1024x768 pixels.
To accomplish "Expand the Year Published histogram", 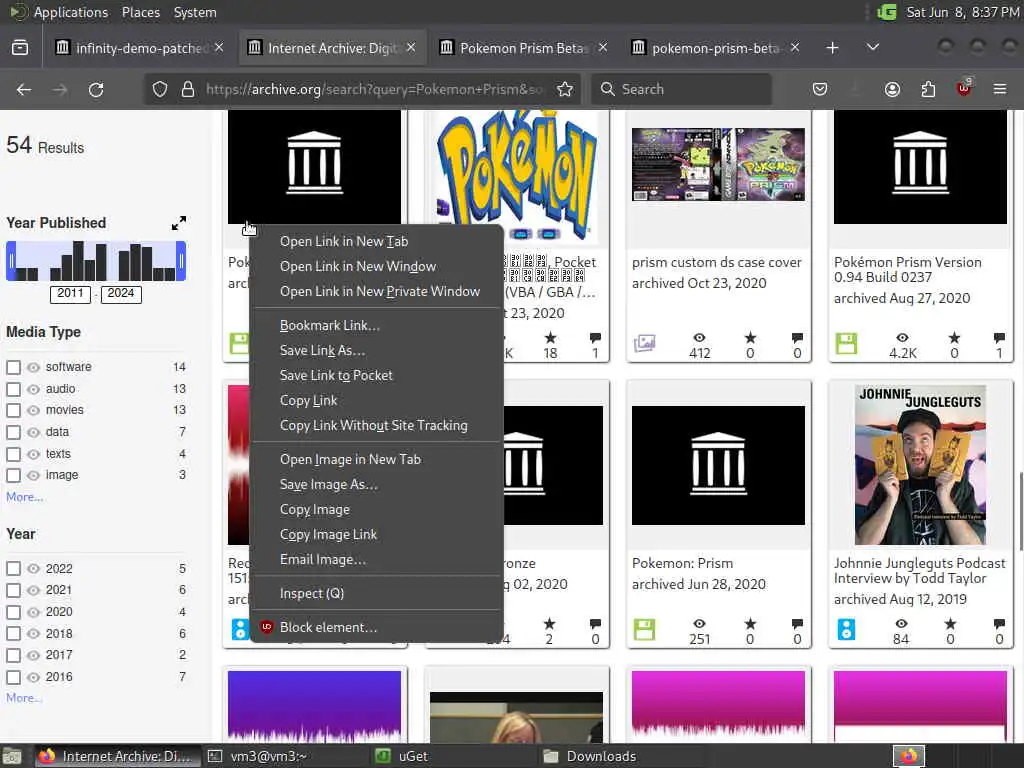I will click(179, 223).
